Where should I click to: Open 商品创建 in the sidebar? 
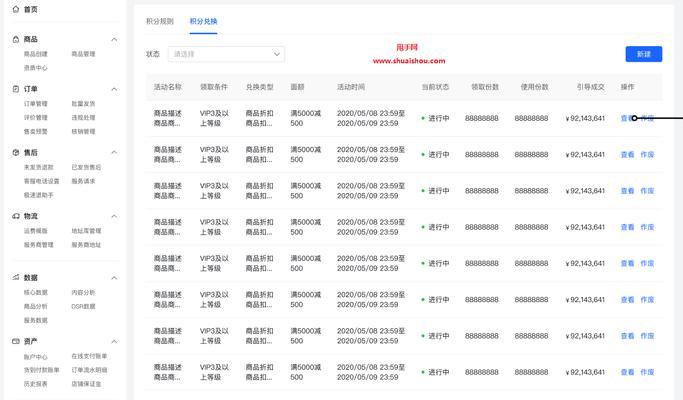point(36,54)
